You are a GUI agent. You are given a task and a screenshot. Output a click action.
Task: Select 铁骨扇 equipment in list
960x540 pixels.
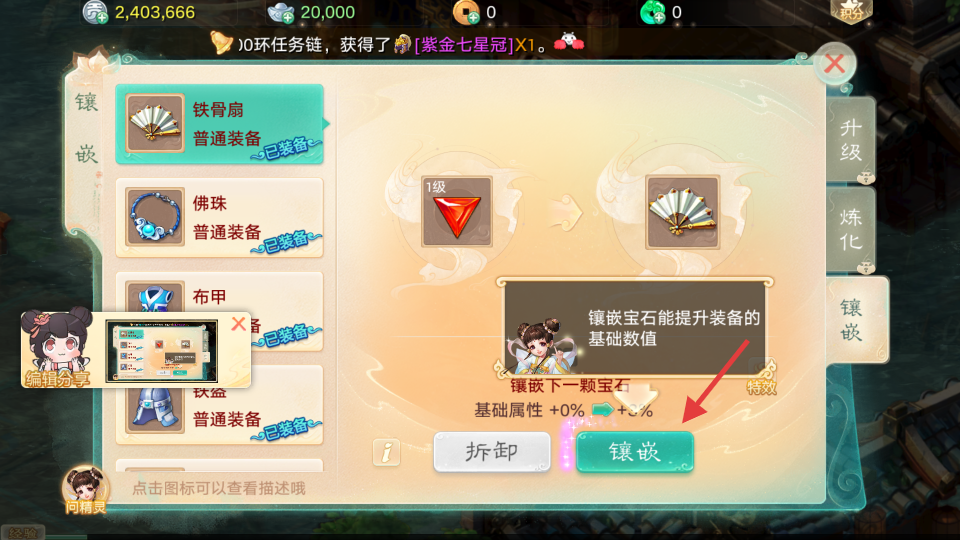click(219, 124)
